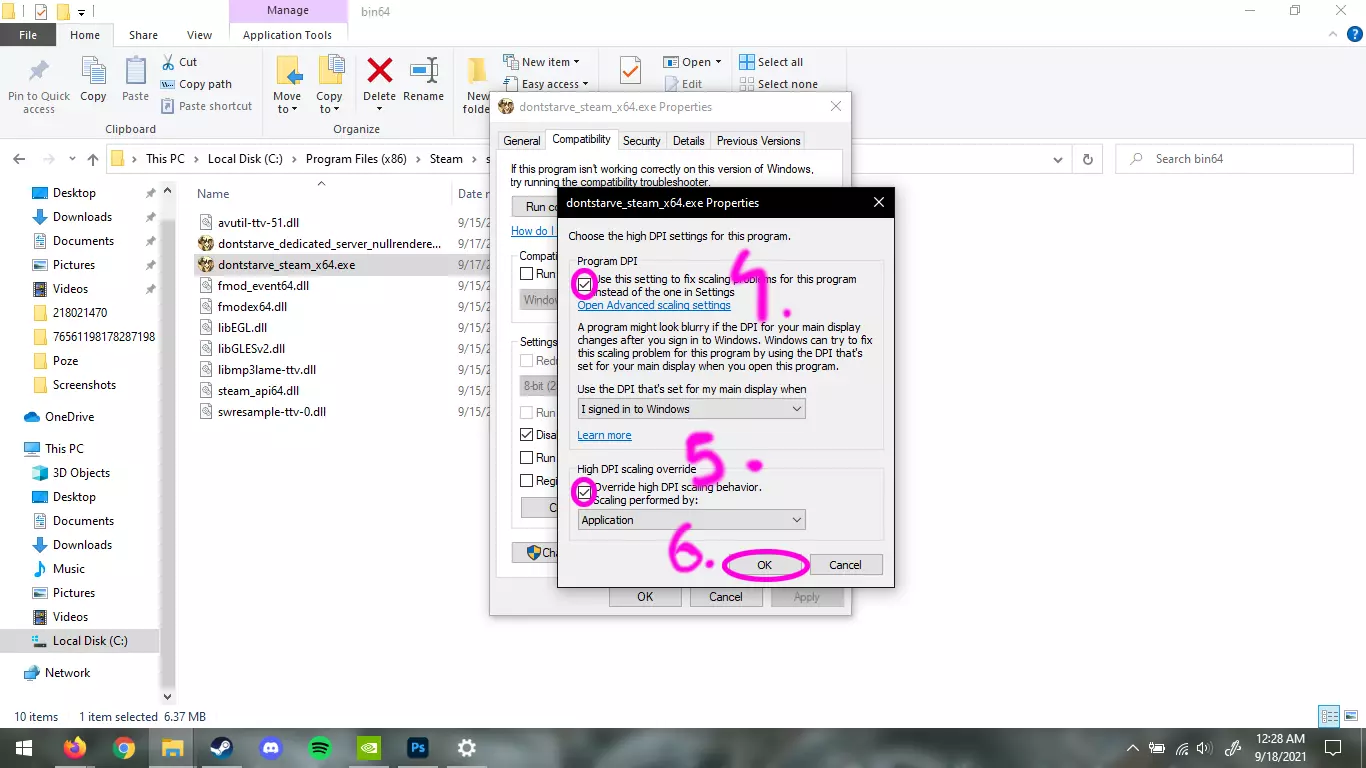Toggle 'Override high DPI scaling behavior' checkbox
The height and width of the screenshot is (768, 1366).
click(584, 493)
